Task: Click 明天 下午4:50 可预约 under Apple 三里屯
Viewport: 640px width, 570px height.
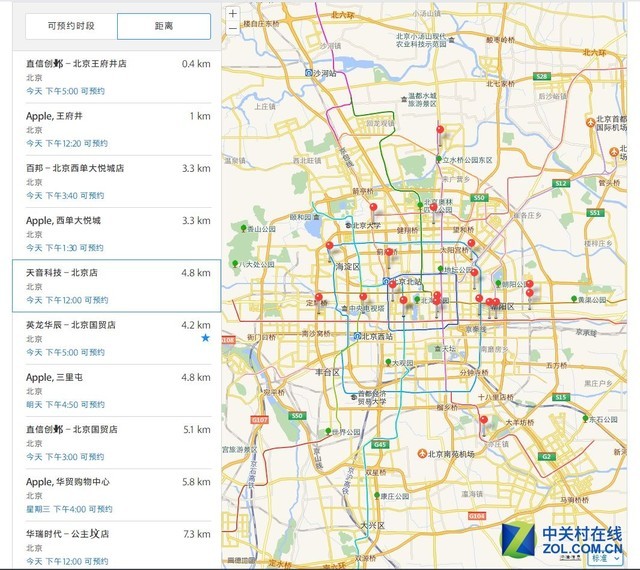Action: pos(65,405)
